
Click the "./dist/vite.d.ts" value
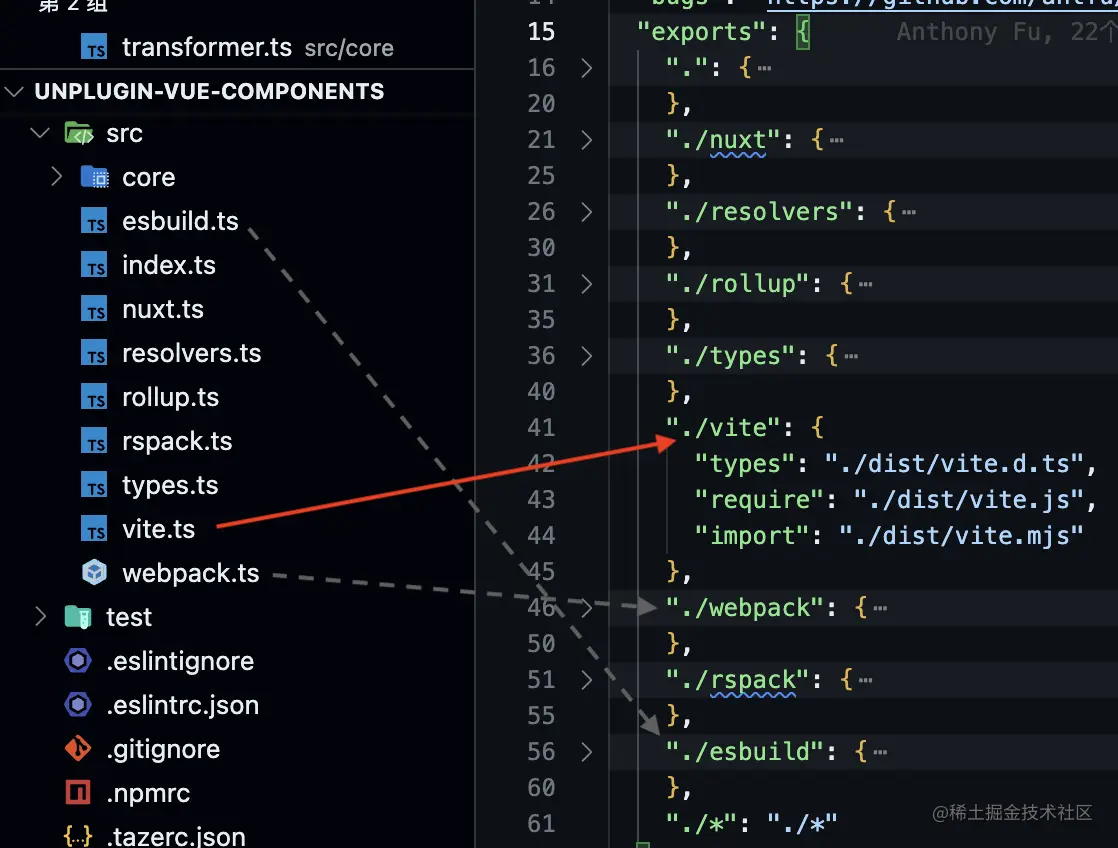pos(954,464)
